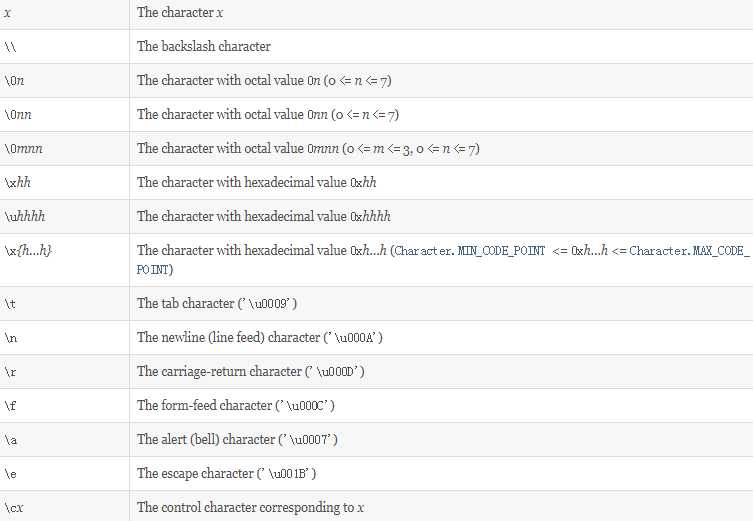The height and width of the screenshot is (521, 753).
Task: Click the \0nn construct cell
Action: point(16,114)
